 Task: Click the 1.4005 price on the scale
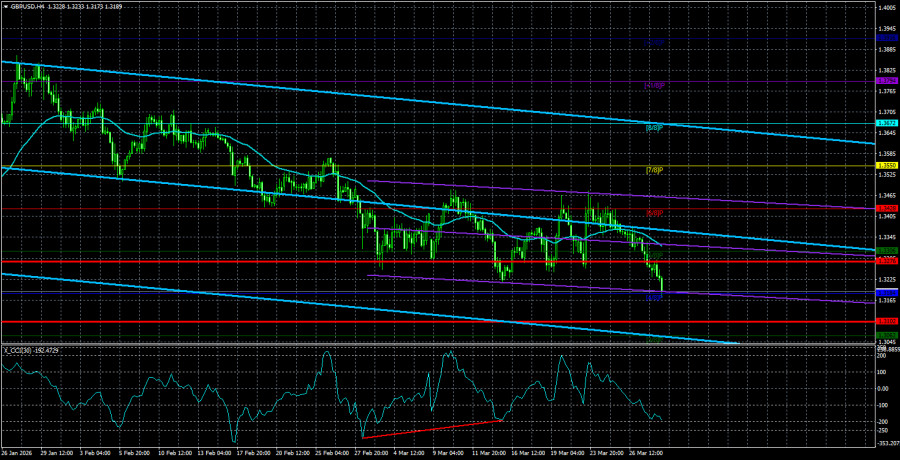click(885, 7)
